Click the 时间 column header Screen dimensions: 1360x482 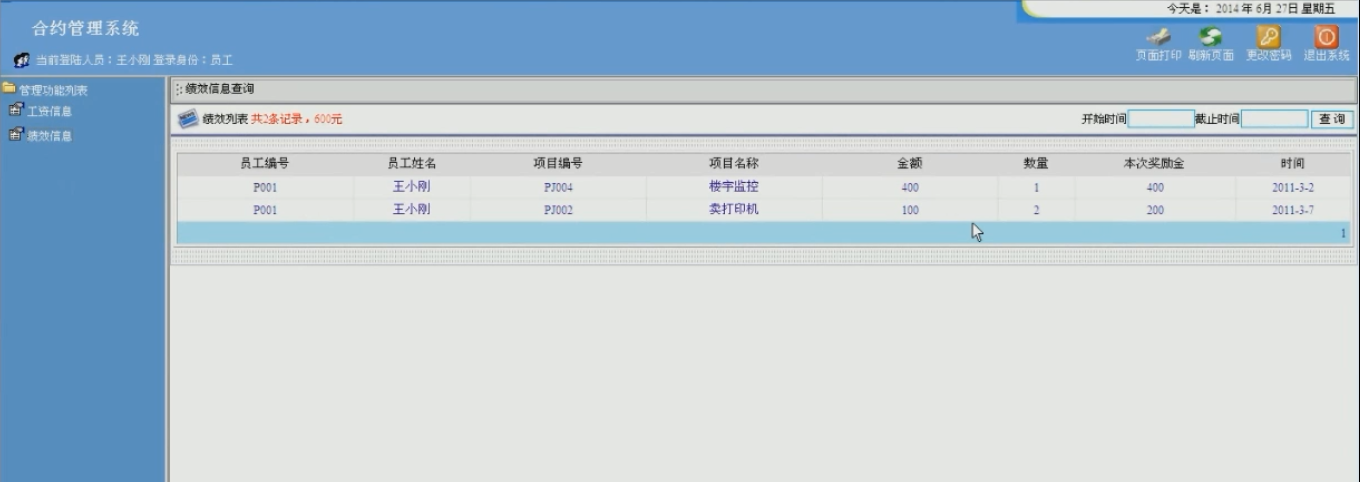coord(1292,163)
